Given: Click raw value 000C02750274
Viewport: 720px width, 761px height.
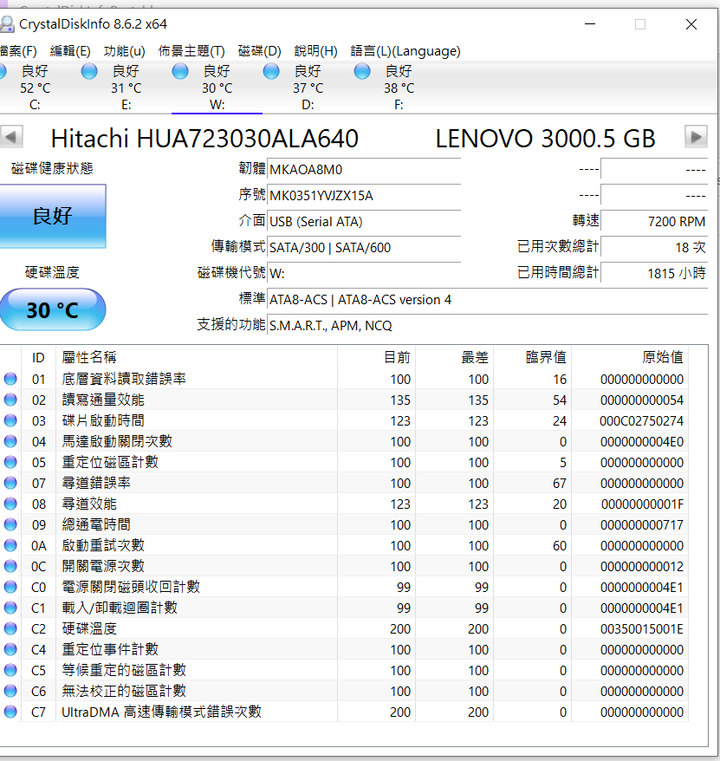Looking at the screenshot, I should [641, 421].
